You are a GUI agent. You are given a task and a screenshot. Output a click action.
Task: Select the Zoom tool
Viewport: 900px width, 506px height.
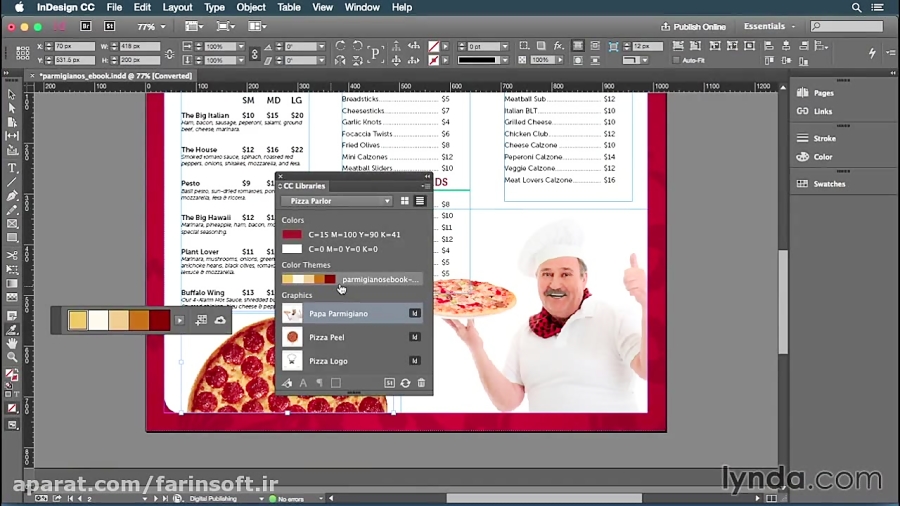point(12,357)
